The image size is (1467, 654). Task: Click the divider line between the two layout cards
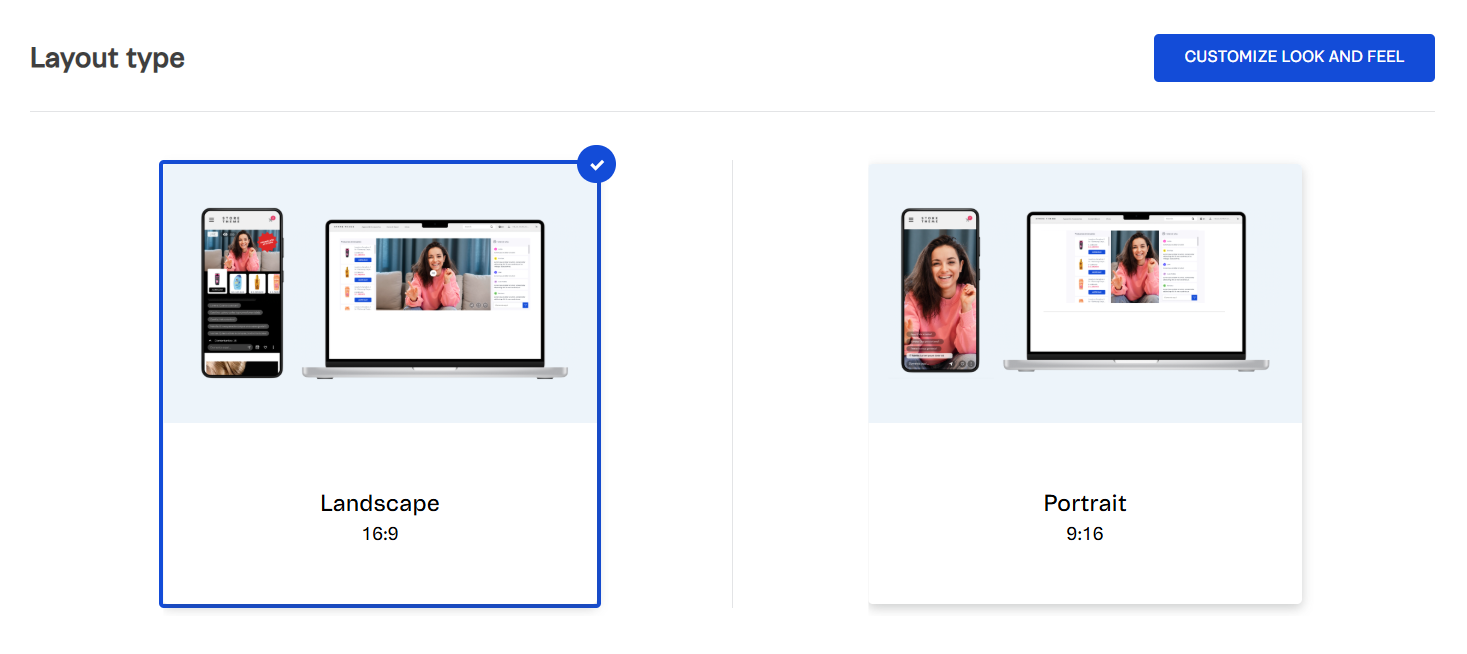[733, 383]
